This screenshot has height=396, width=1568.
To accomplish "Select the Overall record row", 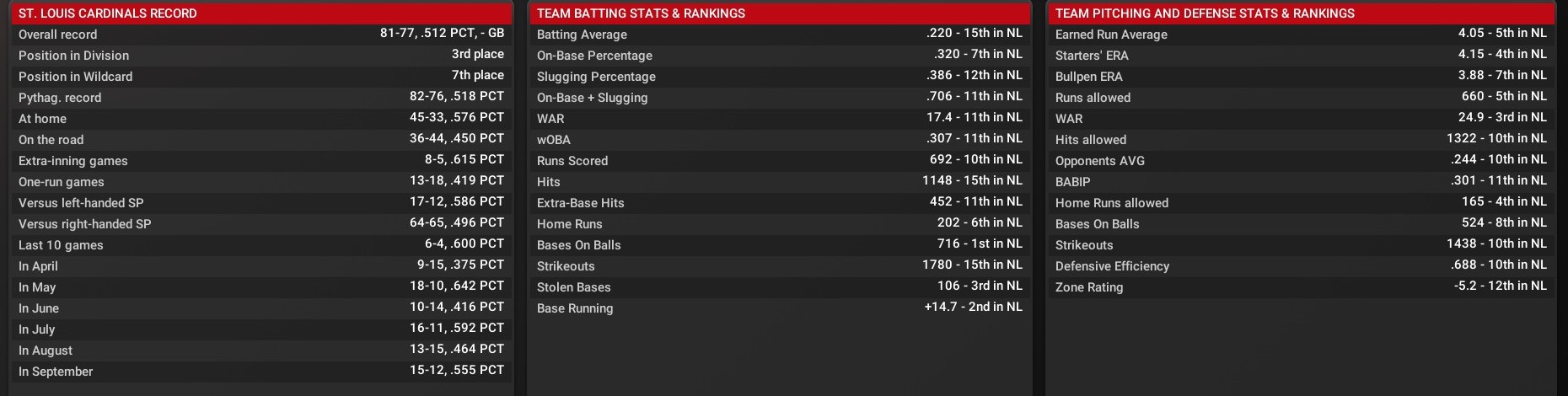I will (x=261, y=35).
